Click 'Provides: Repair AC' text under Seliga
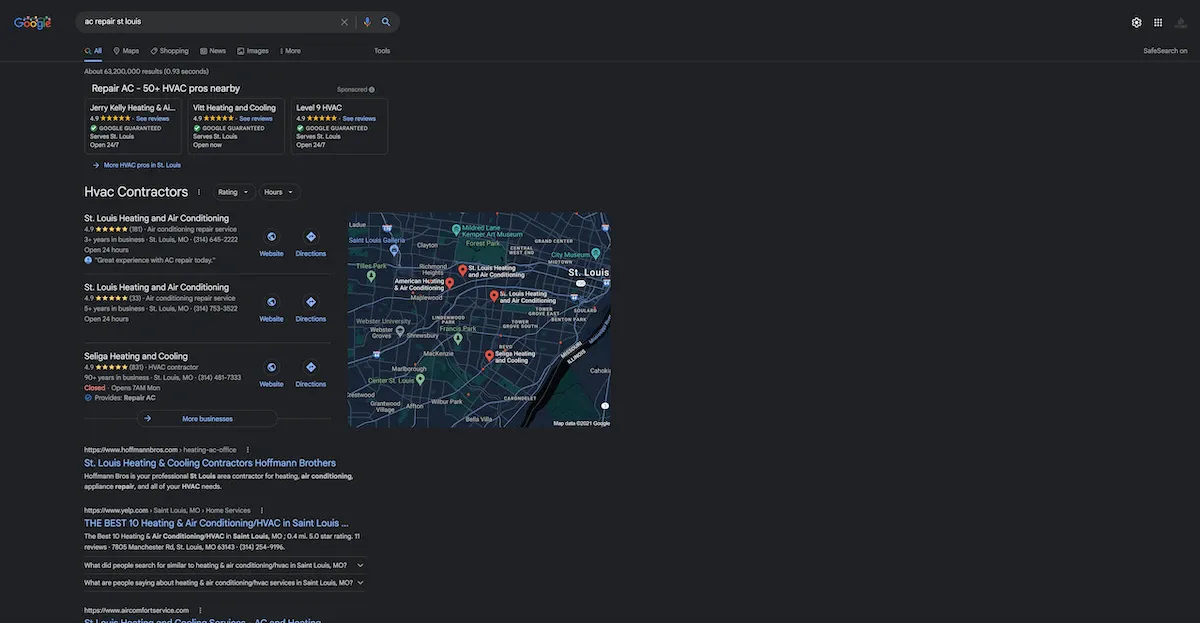 [x=125, y=398]
